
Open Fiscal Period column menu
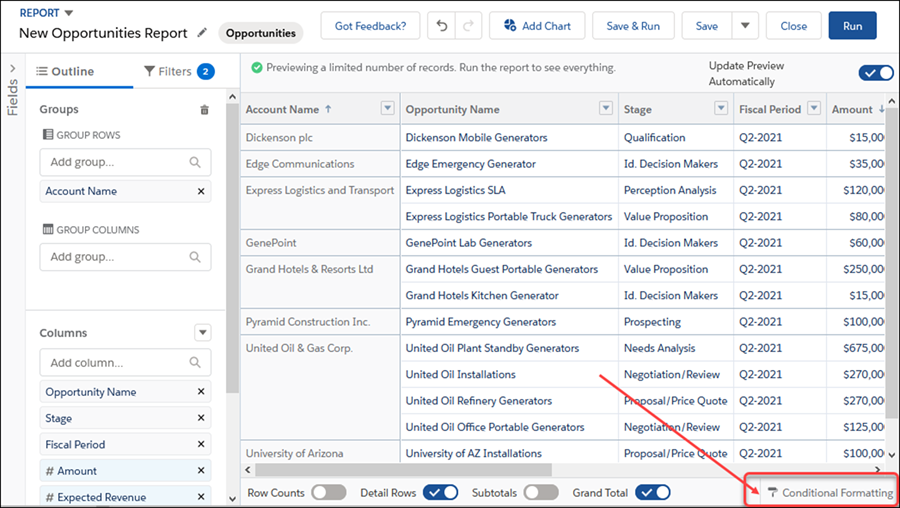(x=814, y=108)
